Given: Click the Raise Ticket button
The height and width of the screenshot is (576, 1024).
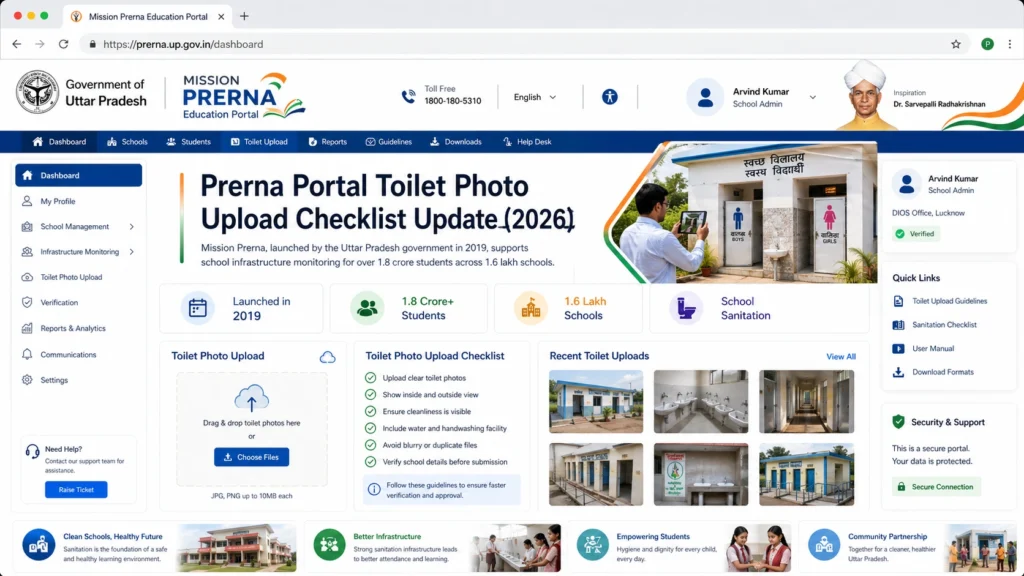Looking at the screenshot, I should (76, 490).
